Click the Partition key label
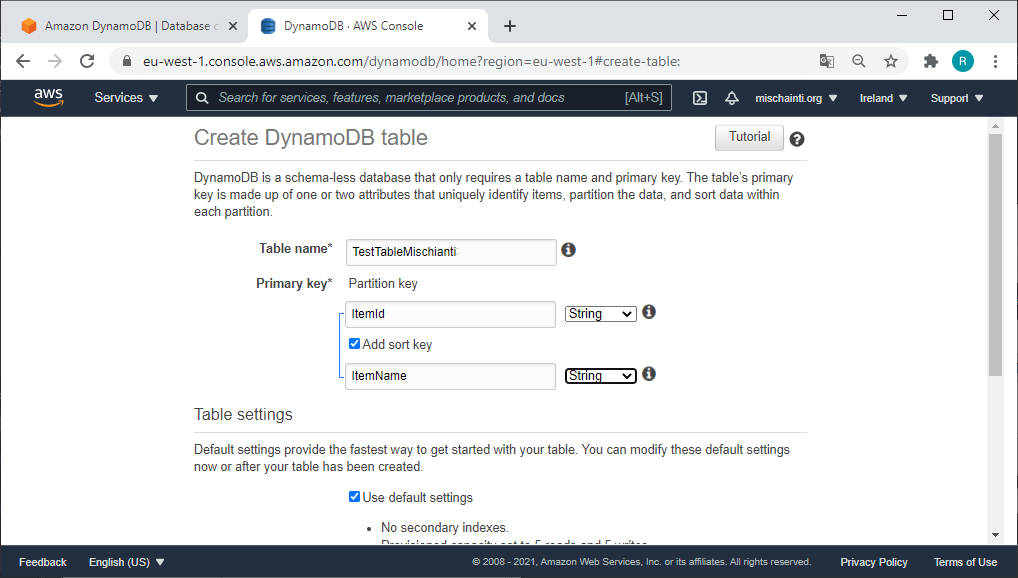 point(383,283)
